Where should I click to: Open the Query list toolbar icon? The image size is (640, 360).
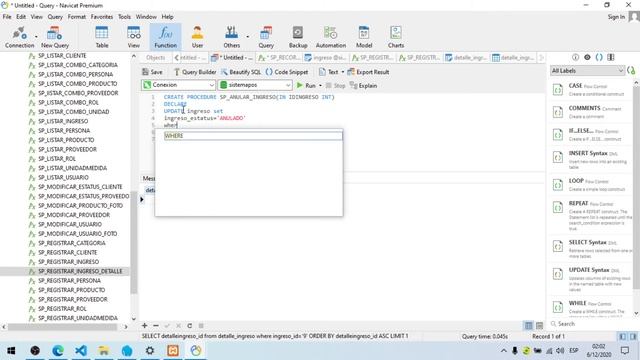click(x=266, y=37)
